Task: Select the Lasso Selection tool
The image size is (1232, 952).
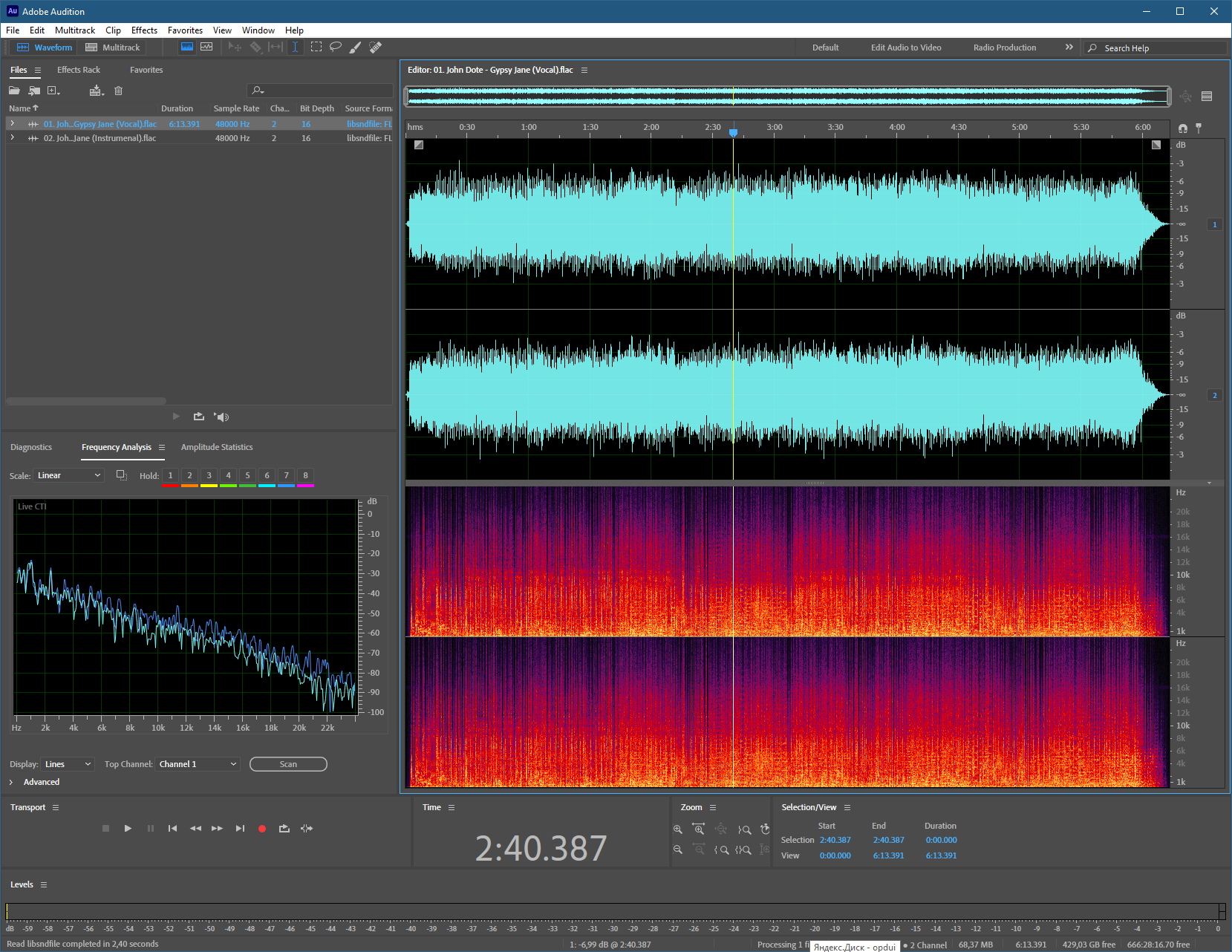Action: click(x=336, y=47)
